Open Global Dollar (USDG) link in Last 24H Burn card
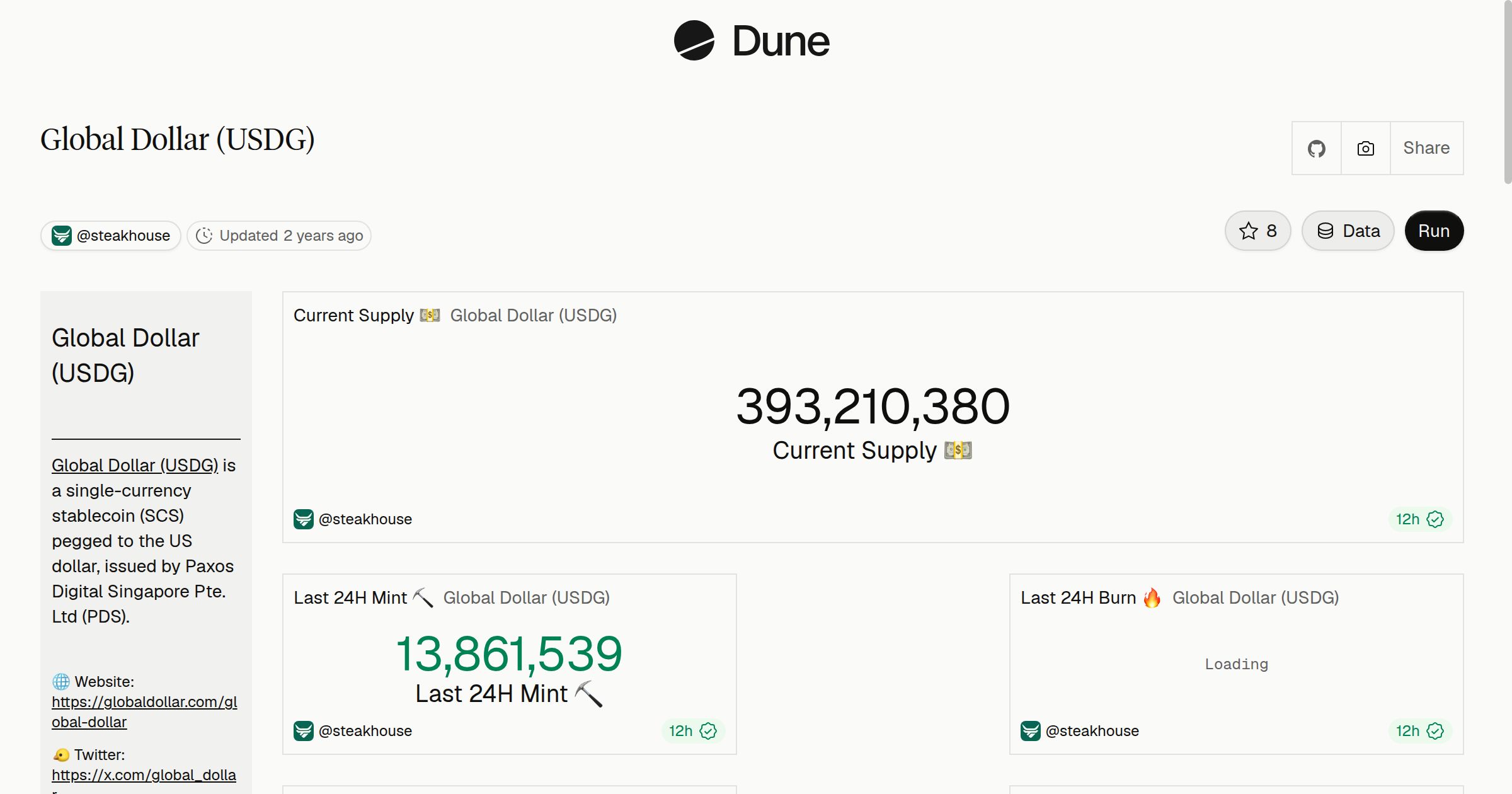Screen dimensions: 1512x794 tap(1256, 597)
